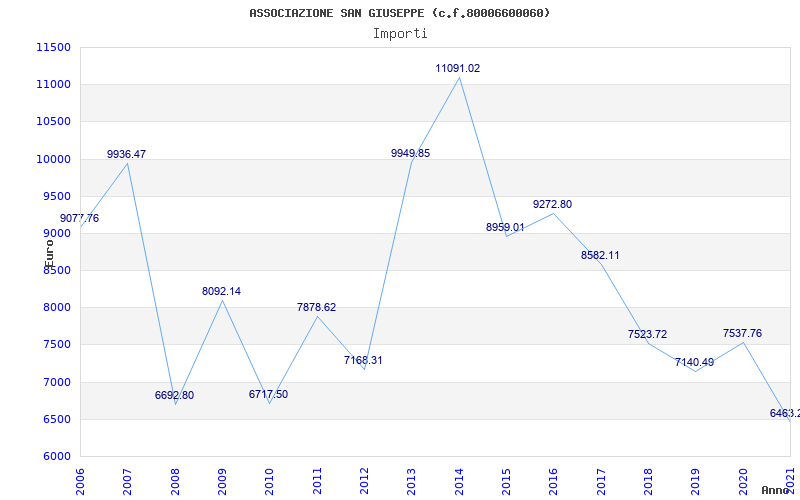Click the y-axis value 10500

point(53,122)
